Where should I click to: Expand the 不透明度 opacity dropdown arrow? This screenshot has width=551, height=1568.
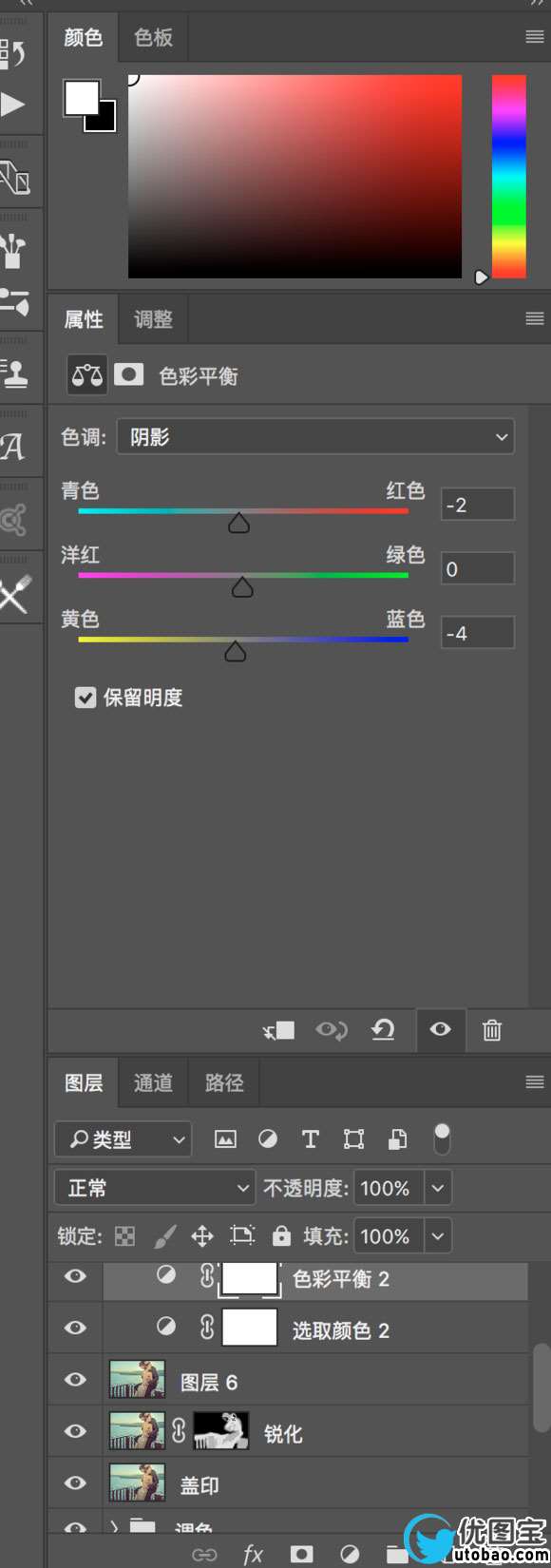tap(437, 1188)
